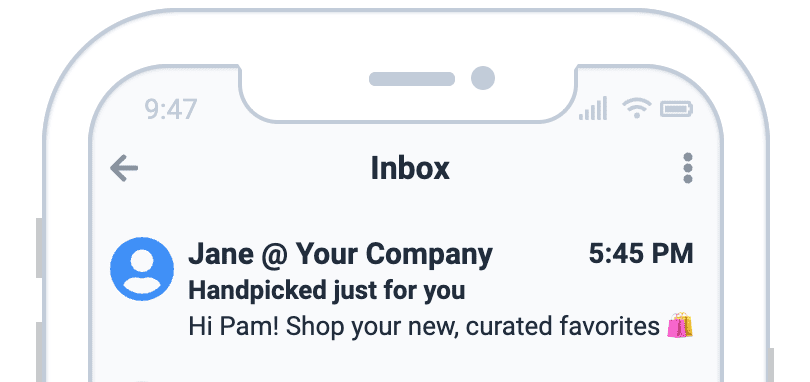The image size is (810, 382).
Task: Tap the battery status icon
Action: [x=677, y=110]
